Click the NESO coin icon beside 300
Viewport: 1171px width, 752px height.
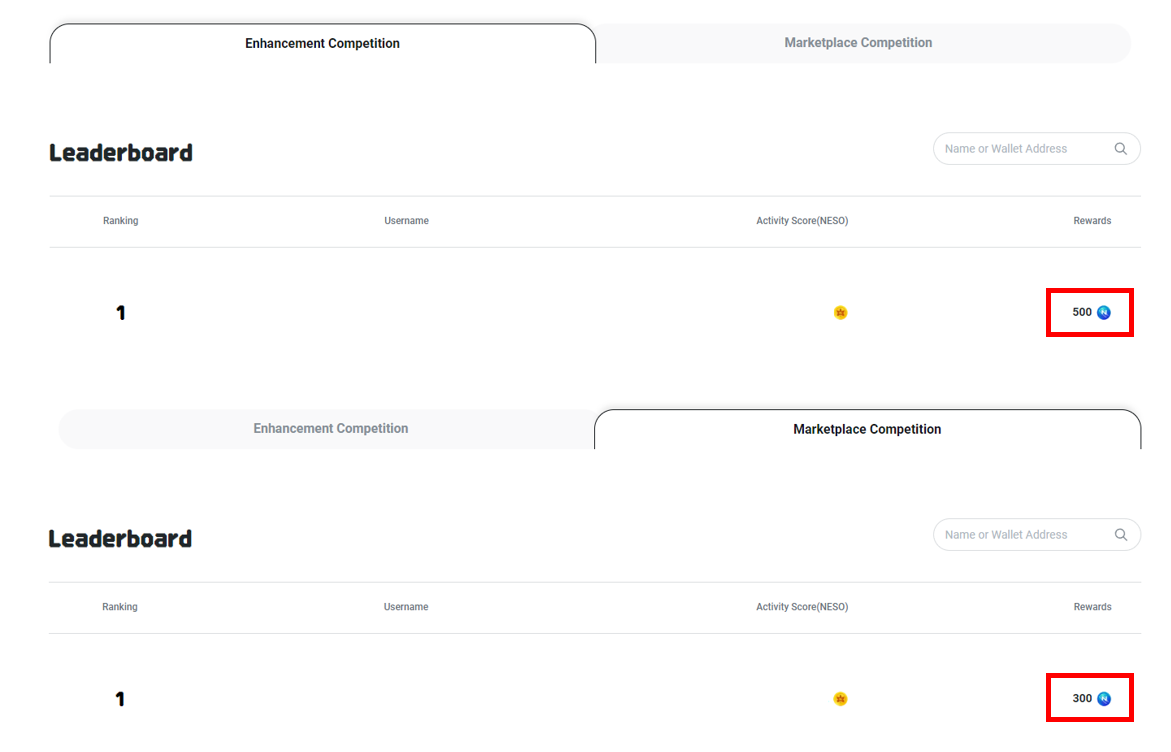coord(1104,698)
